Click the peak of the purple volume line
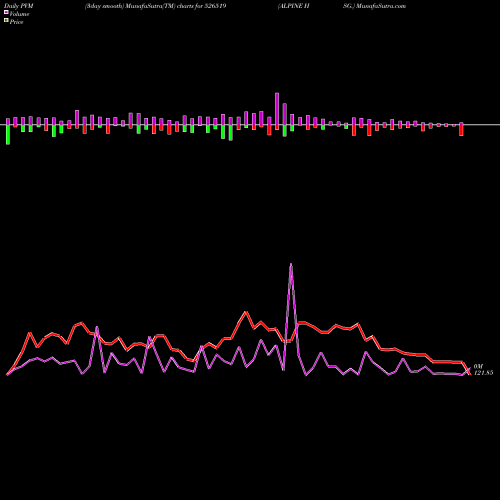This screenshot has width=500, height=500. click(x=291, y=264)
